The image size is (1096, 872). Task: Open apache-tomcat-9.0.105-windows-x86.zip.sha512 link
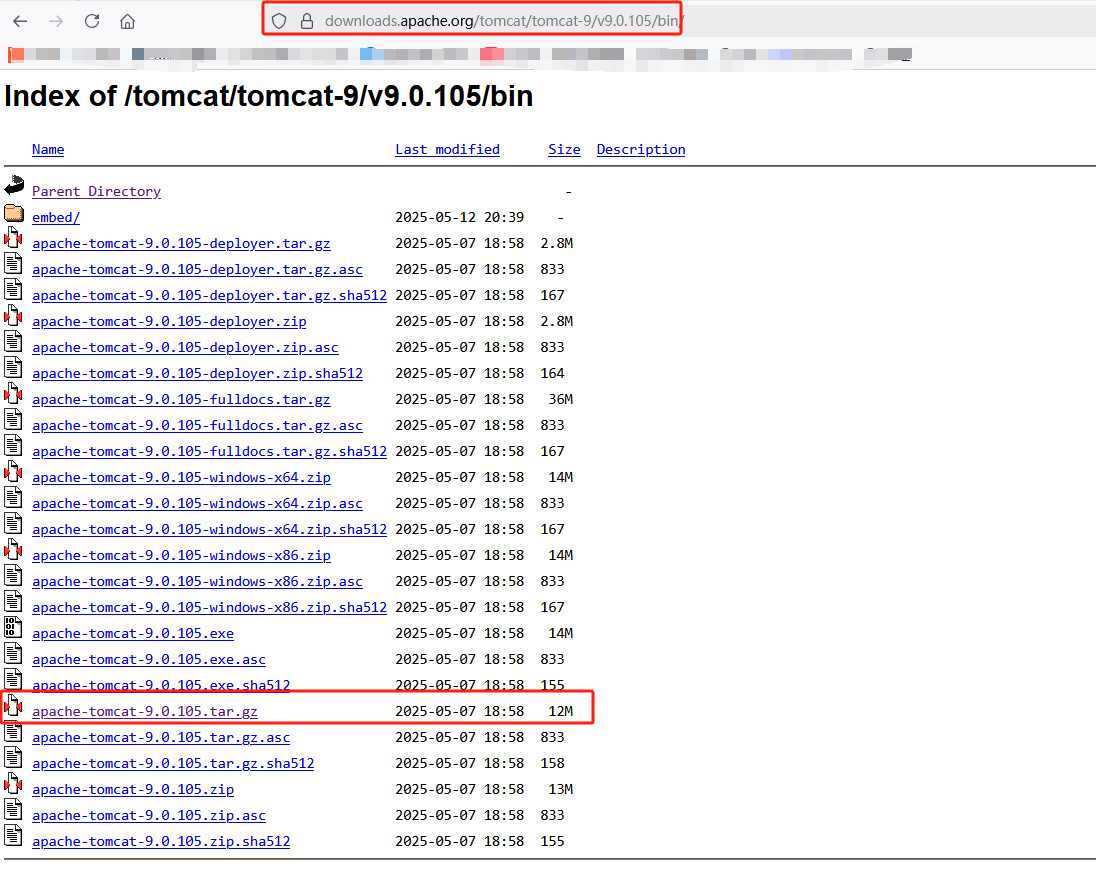pos(209,607)
